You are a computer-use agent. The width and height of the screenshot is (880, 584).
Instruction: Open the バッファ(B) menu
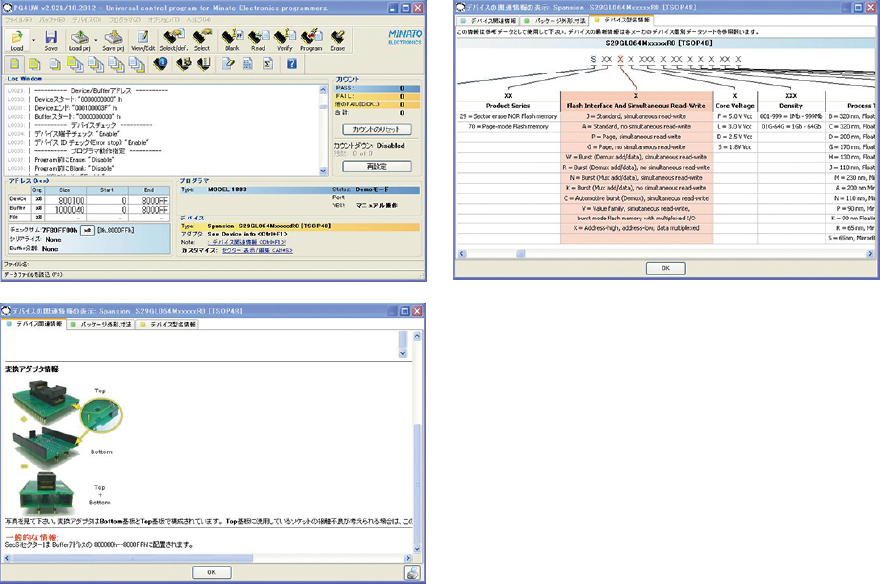click(x=52, y=20)
